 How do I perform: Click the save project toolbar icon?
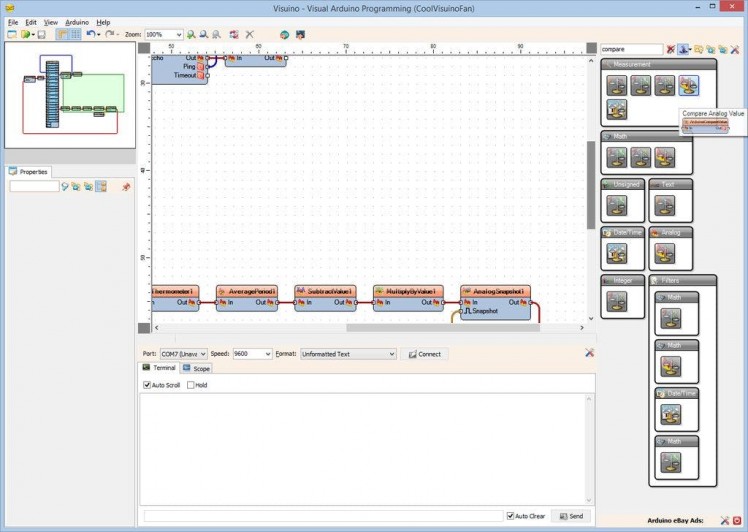point(41,34)
